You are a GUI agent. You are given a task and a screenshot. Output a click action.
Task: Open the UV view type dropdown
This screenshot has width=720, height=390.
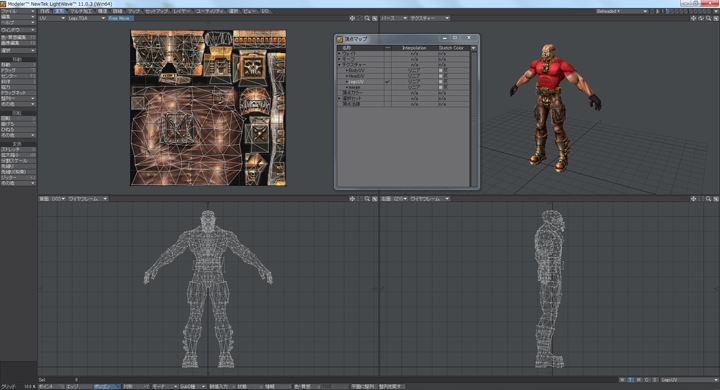[52, 18]
